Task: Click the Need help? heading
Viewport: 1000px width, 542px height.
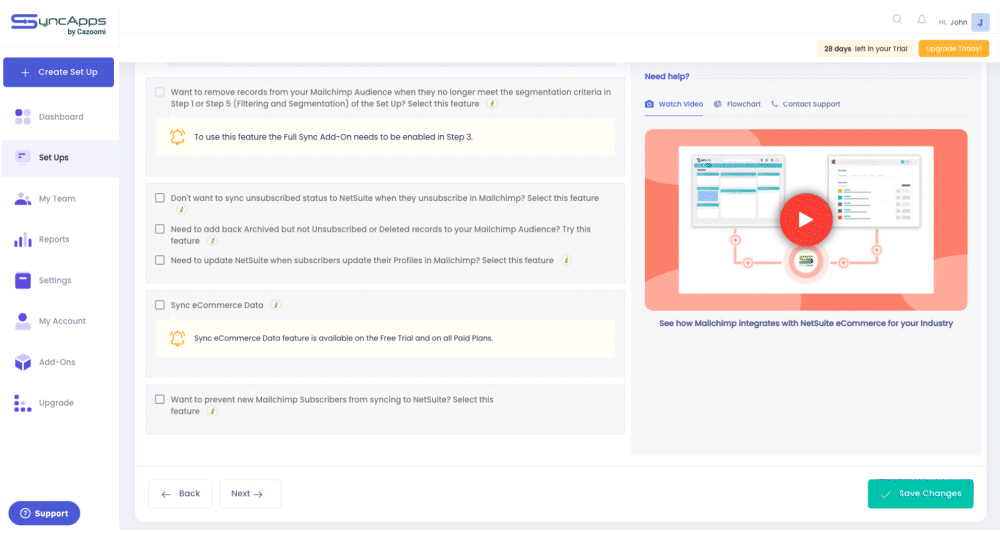Action: coord(666,77)
